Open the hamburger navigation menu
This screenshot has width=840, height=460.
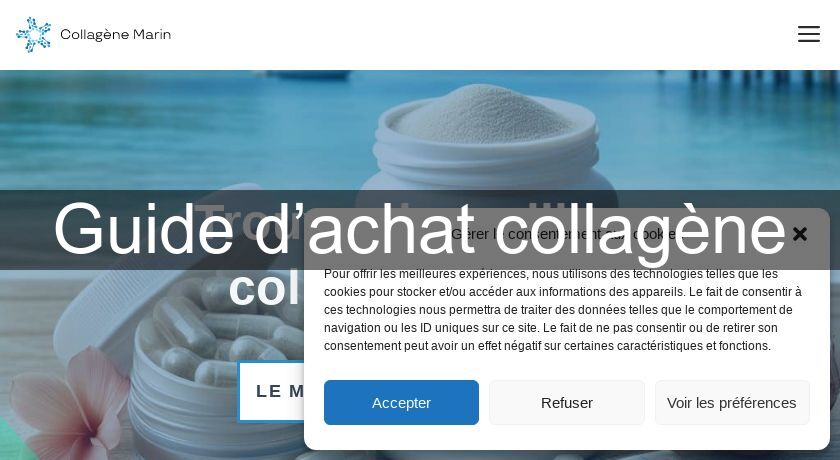[808, 34]
